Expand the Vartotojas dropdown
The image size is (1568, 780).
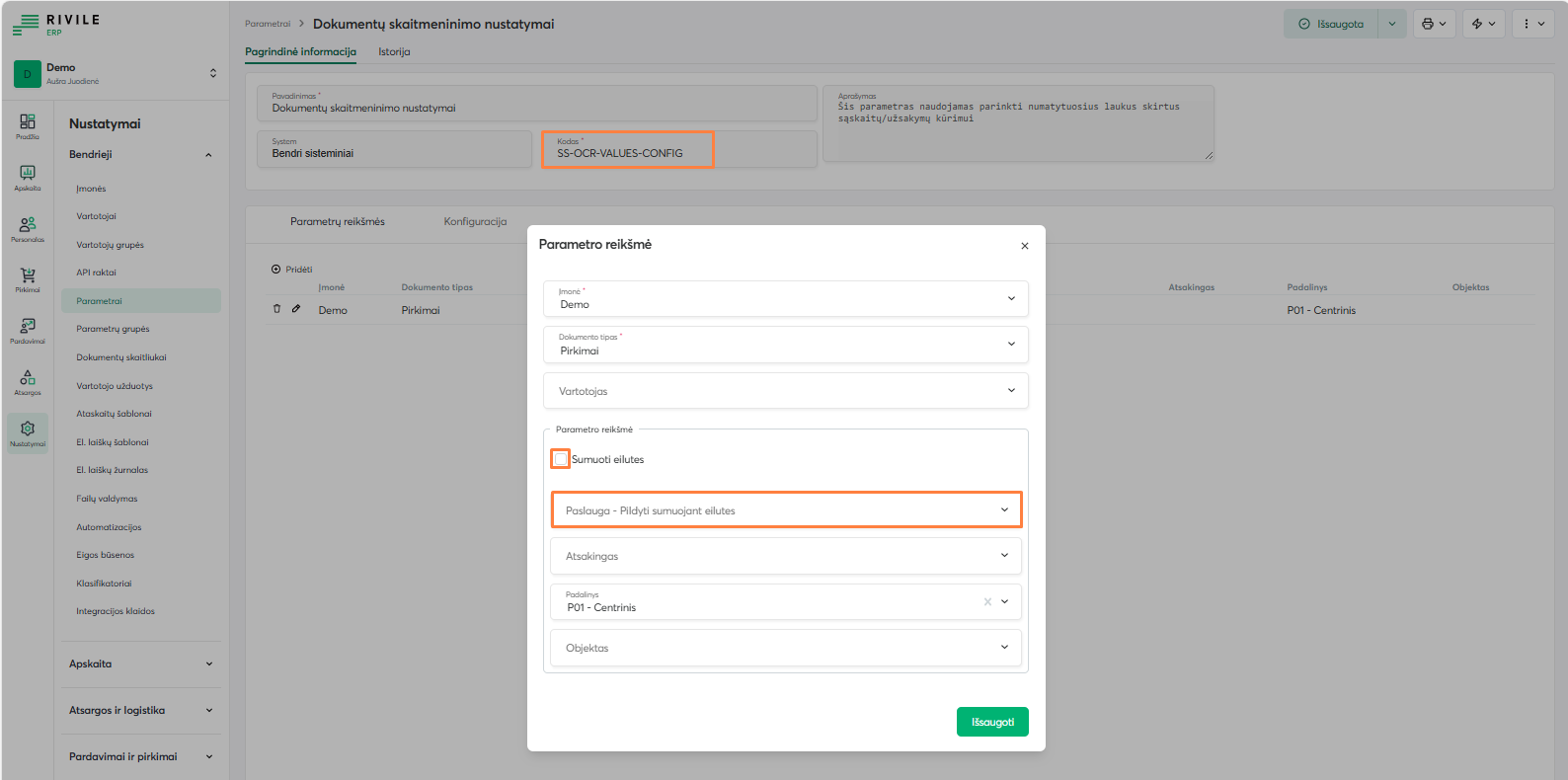click(785, 391)
